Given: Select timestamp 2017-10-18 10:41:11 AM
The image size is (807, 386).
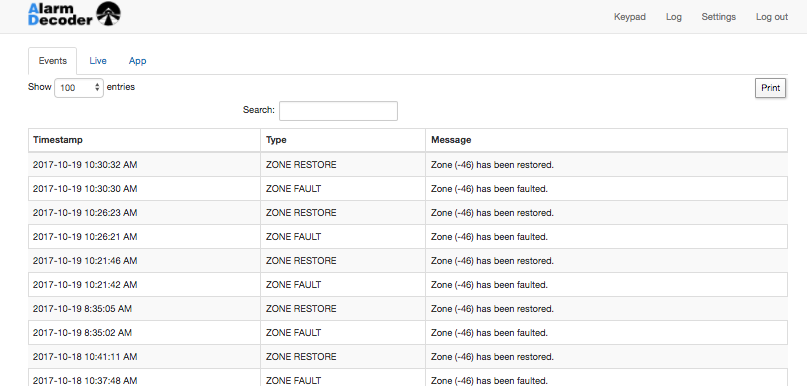Looking at the screenshot, I should [x=85, y=357].
